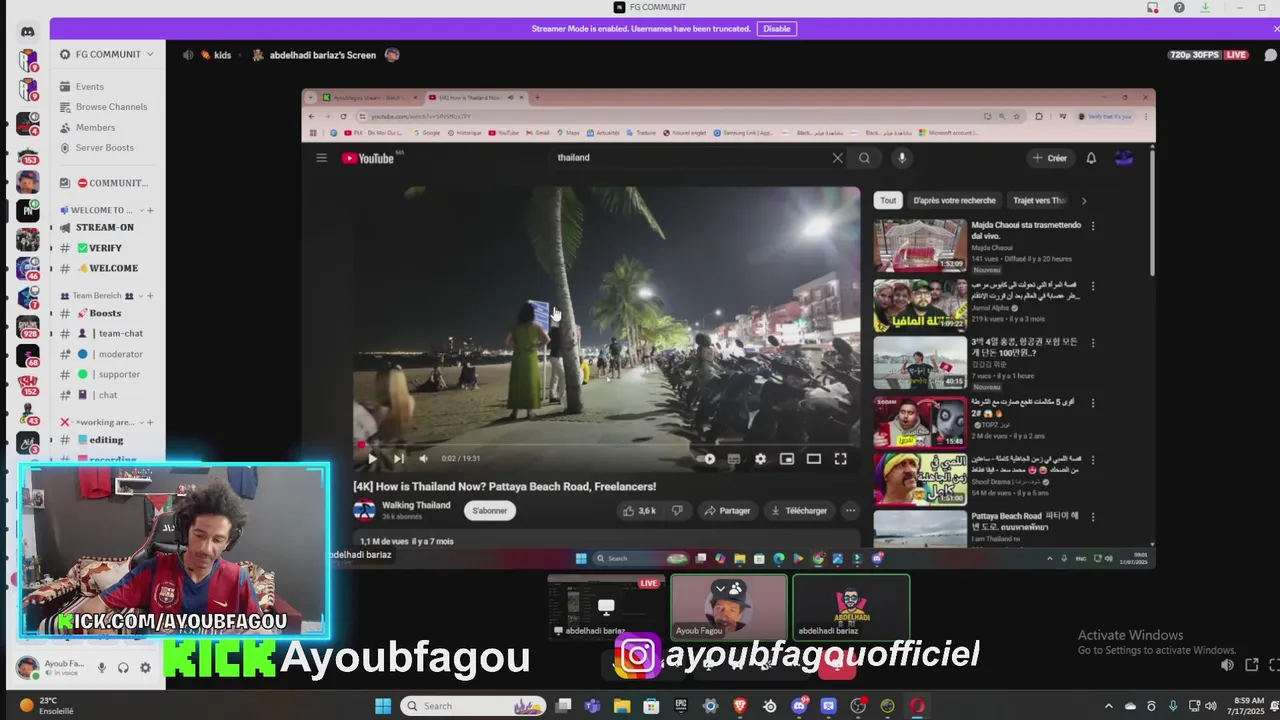
Task: Click the Windows taskbar Search box
Action: point(473,706)
